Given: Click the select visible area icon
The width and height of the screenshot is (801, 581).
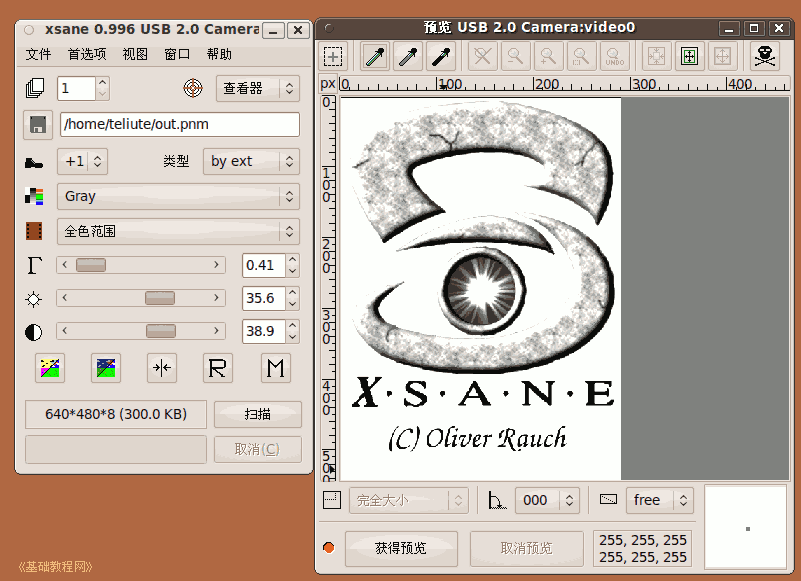Looking at the screenshot, I should 689,56.
